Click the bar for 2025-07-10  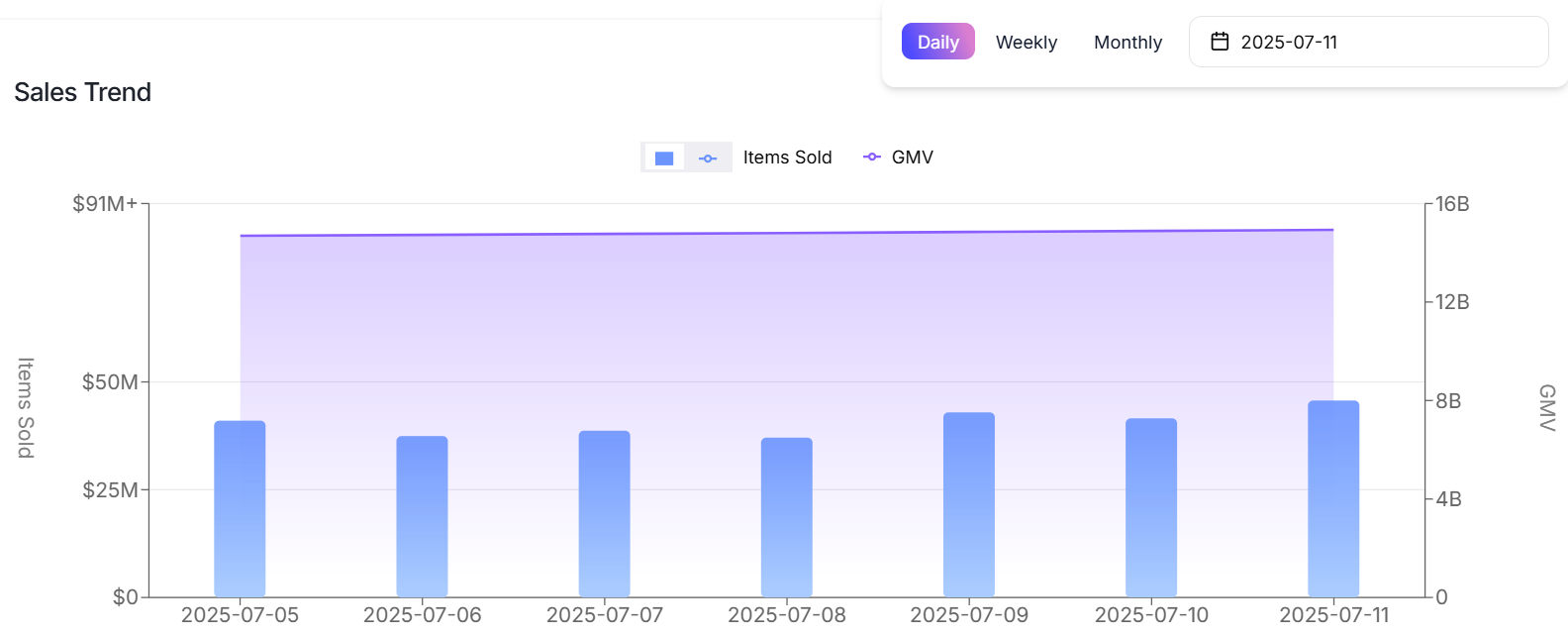[1151, 507]
